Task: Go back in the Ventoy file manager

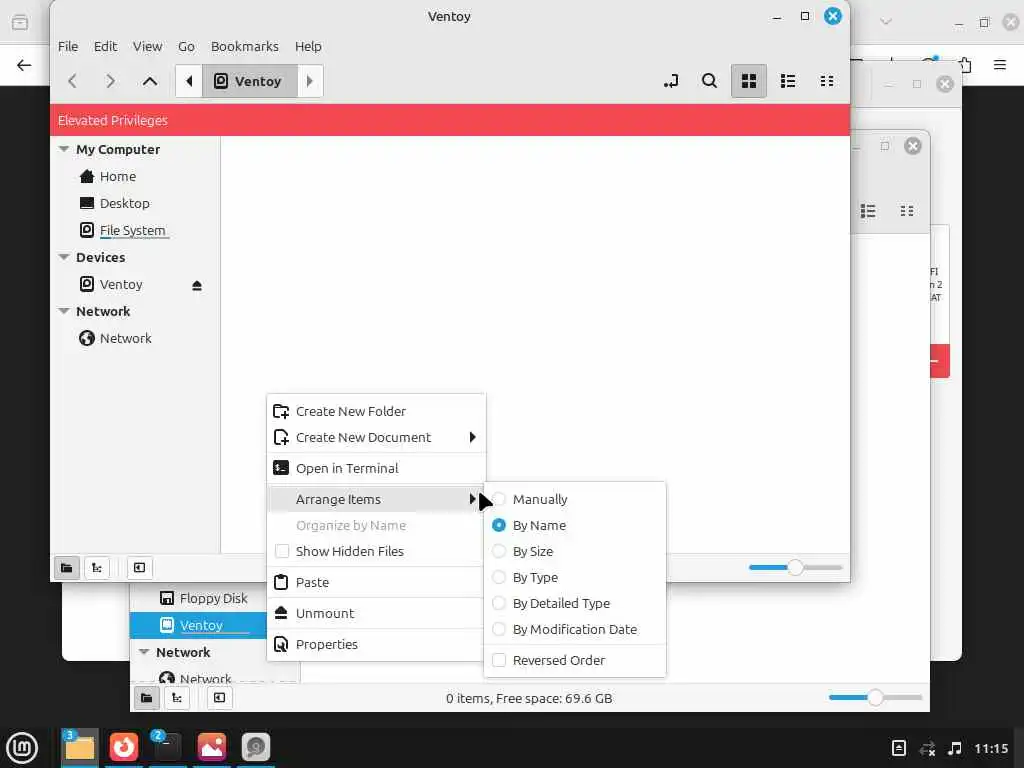Action: tap(72, 81)
